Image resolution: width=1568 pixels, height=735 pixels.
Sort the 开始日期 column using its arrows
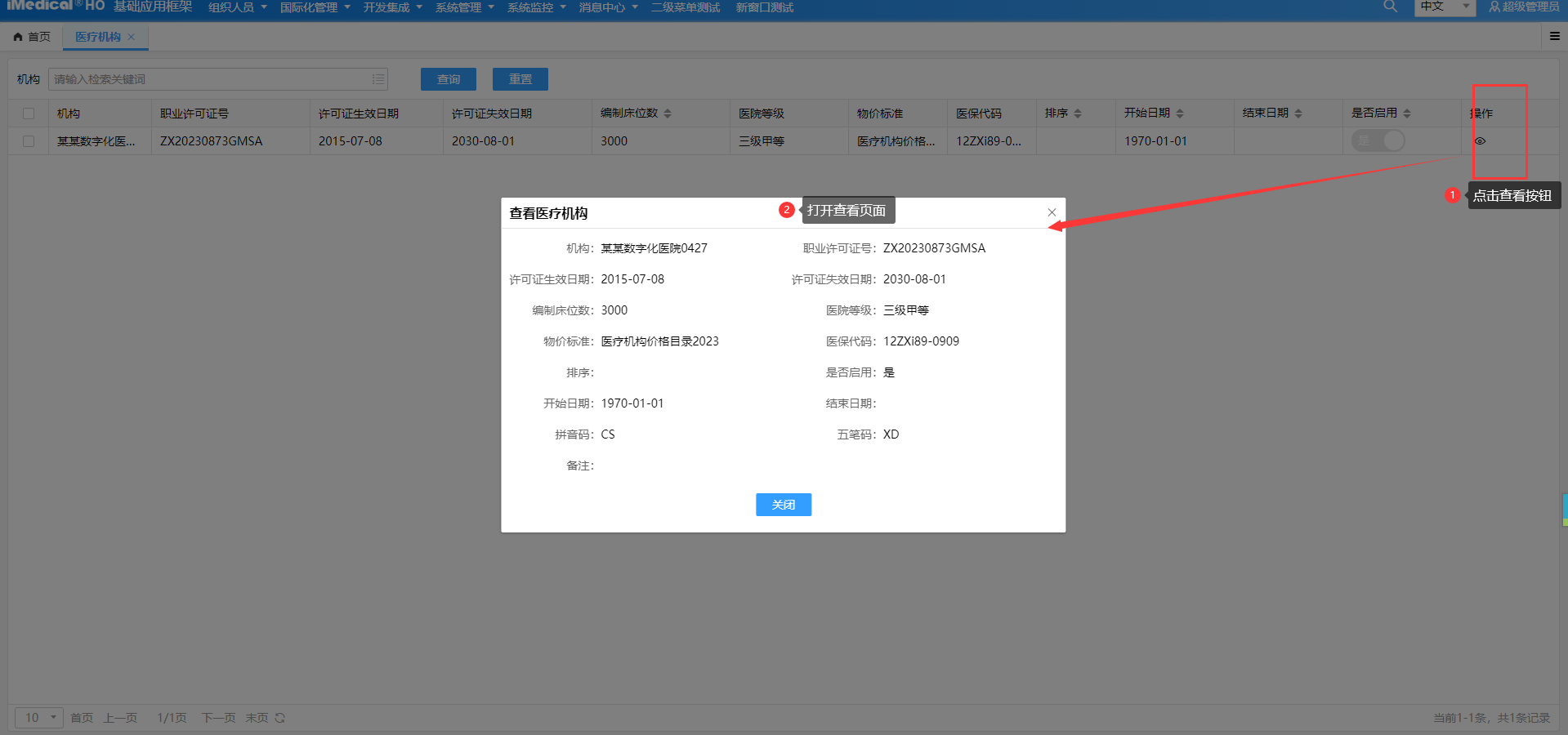point(1180,114)
